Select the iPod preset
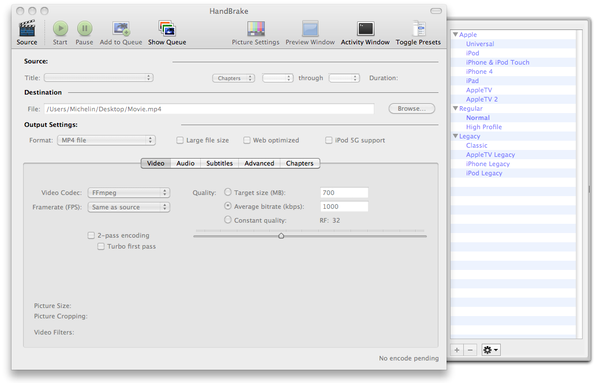 pos(473,53)
